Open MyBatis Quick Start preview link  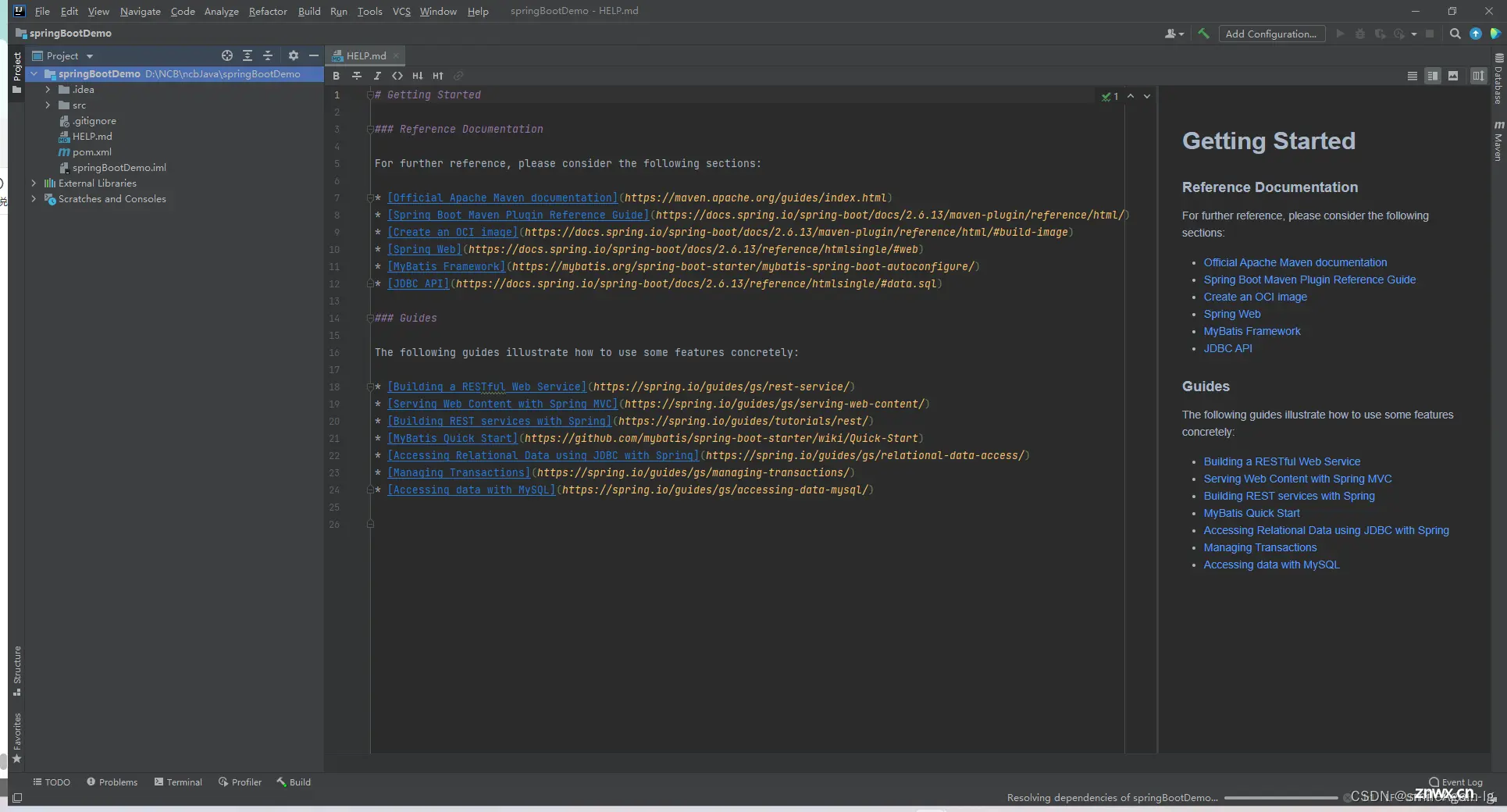click(x=1252, y=513)
